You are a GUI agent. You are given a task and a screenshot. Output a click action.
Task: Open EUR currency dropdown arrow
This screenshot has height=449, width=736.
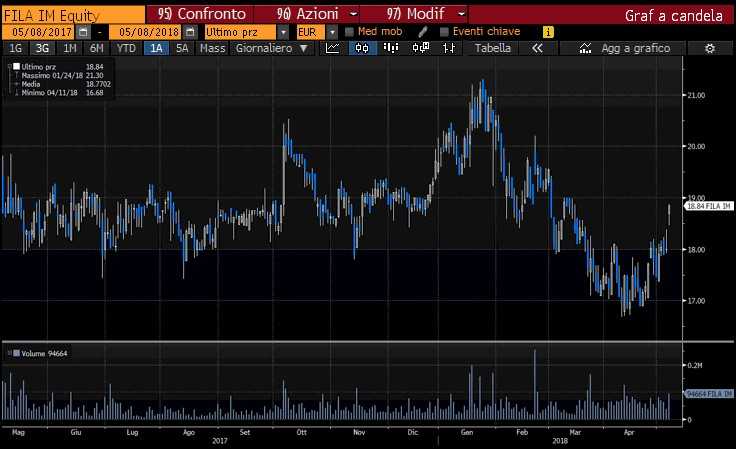[332, 32]
